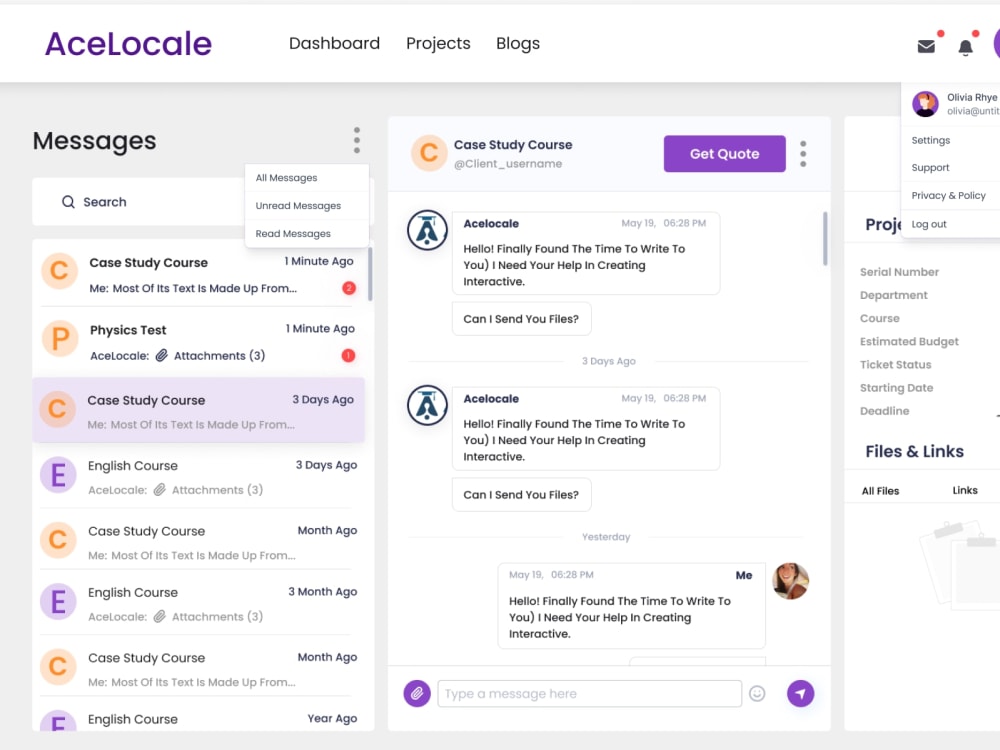Click the Yesterday date separator label
The height and width of the screenshot is (750, 1000).
pos(606,537)
